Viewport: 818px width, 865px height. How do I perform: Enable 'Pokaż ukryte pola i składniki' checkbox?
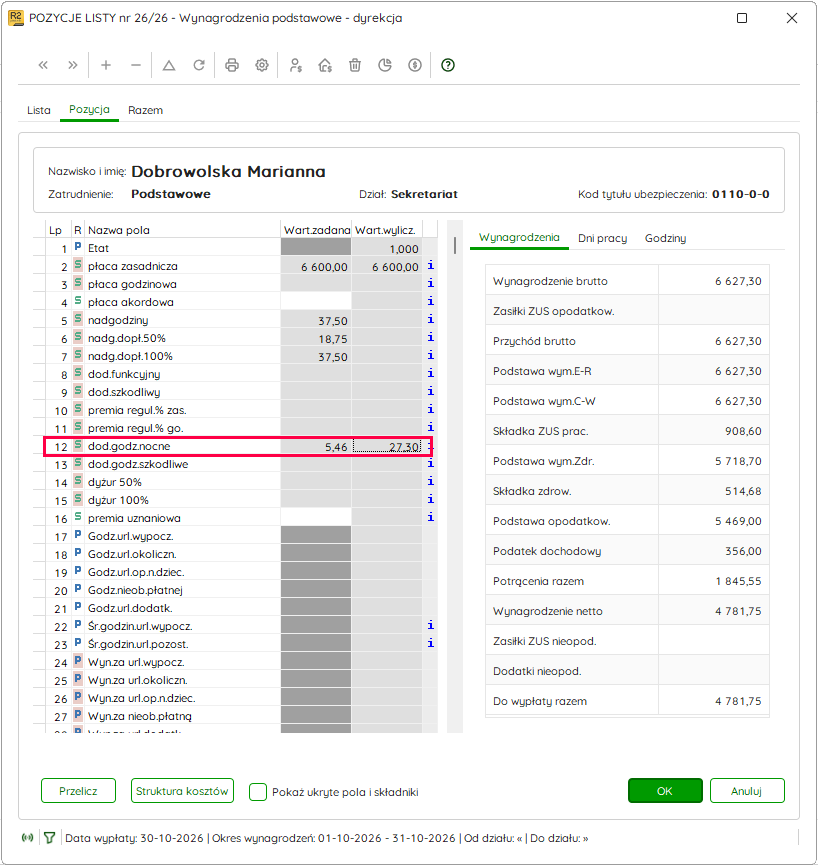pos(258,792)
